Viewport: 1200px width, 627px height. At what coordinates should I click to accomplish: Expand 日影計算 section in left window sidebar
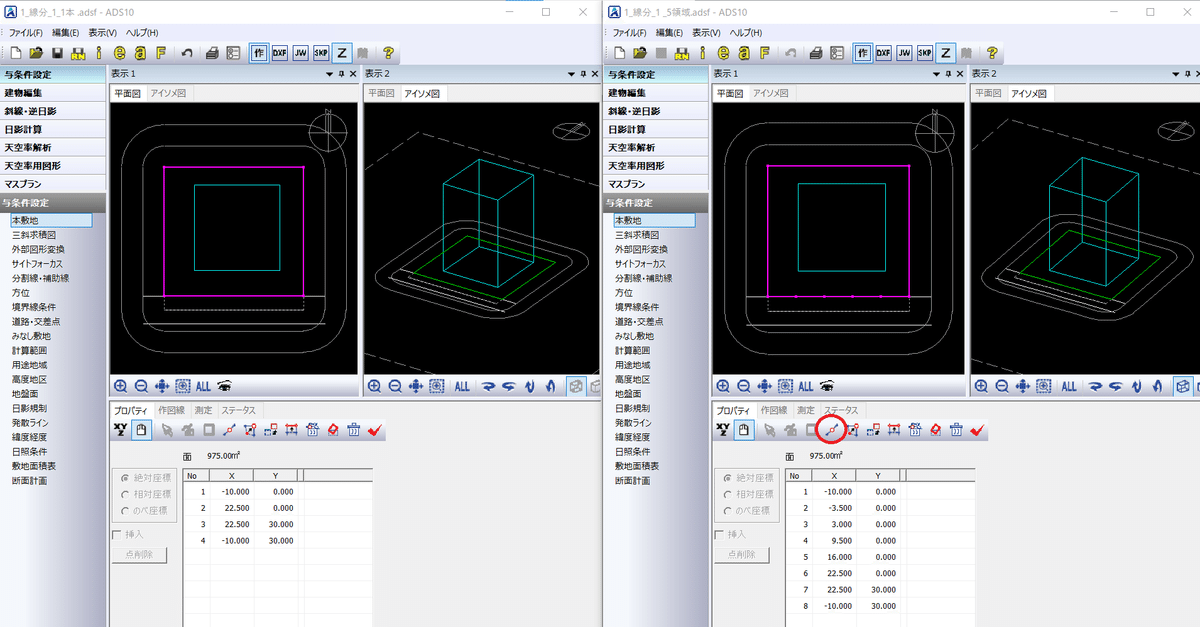(53, 129)
